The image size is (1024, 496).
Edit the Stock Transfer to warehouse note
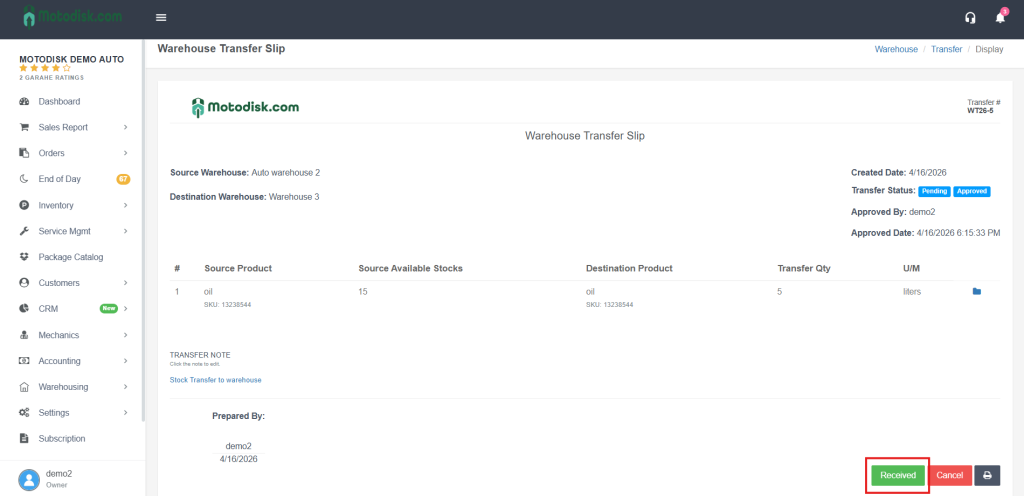tap(215, 380)
